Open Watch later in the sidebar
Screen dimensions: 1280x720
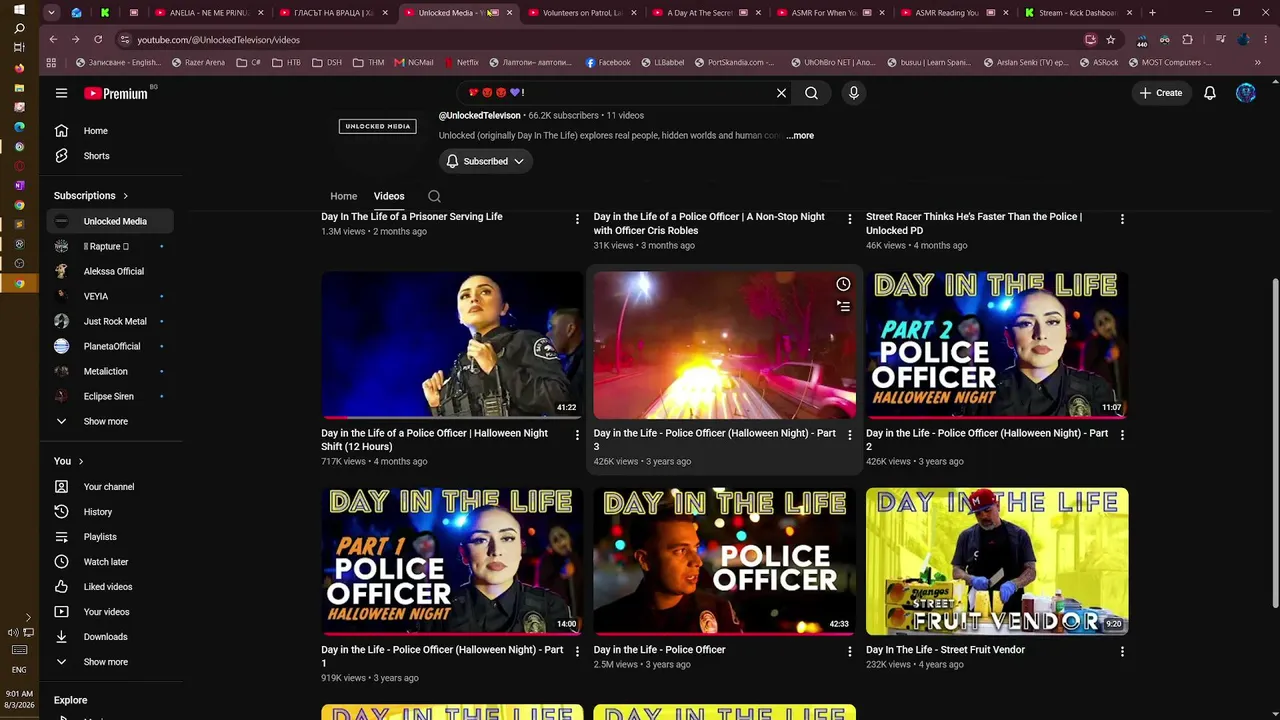[110, 562]
